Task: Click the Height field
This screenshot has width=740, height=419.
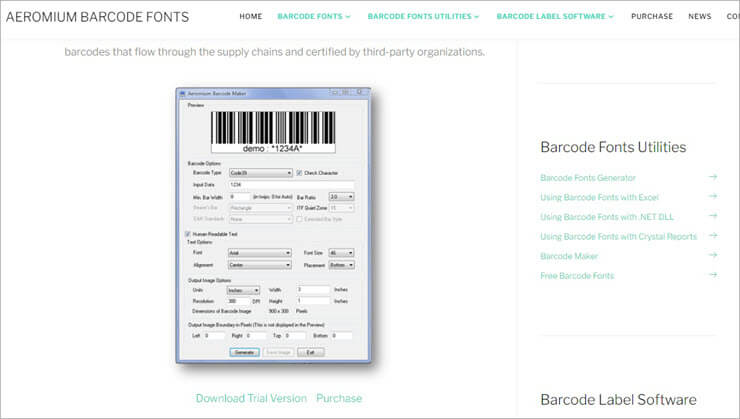Action: pyautogui.click(x=313, y=301)
